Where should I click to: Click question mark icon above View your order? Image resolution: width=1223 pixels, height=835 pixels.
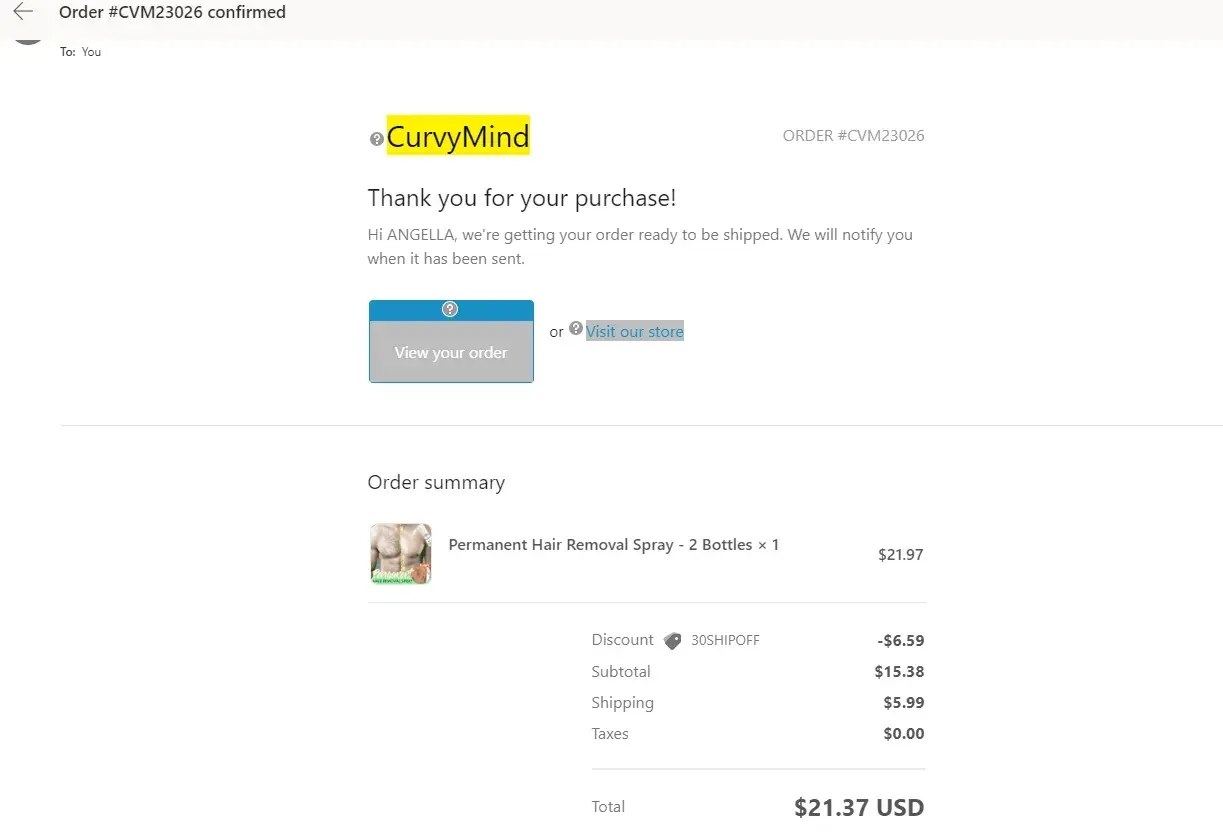450,309
